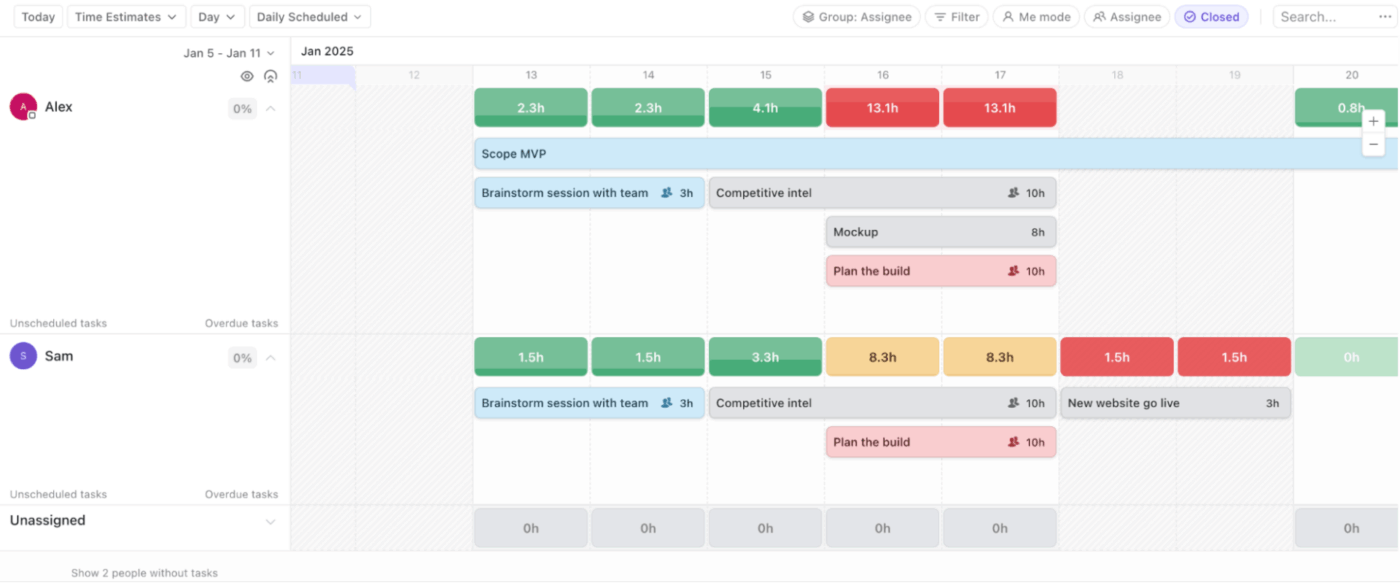This screenshot has width=1400, height=583.
Task: Collapse Sam's task rows with the chevron
Action: click(270, 356)
